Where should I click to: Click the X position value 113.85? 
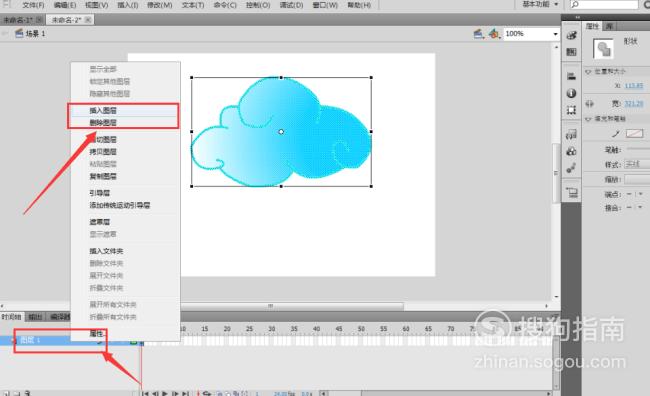[634, 86]
